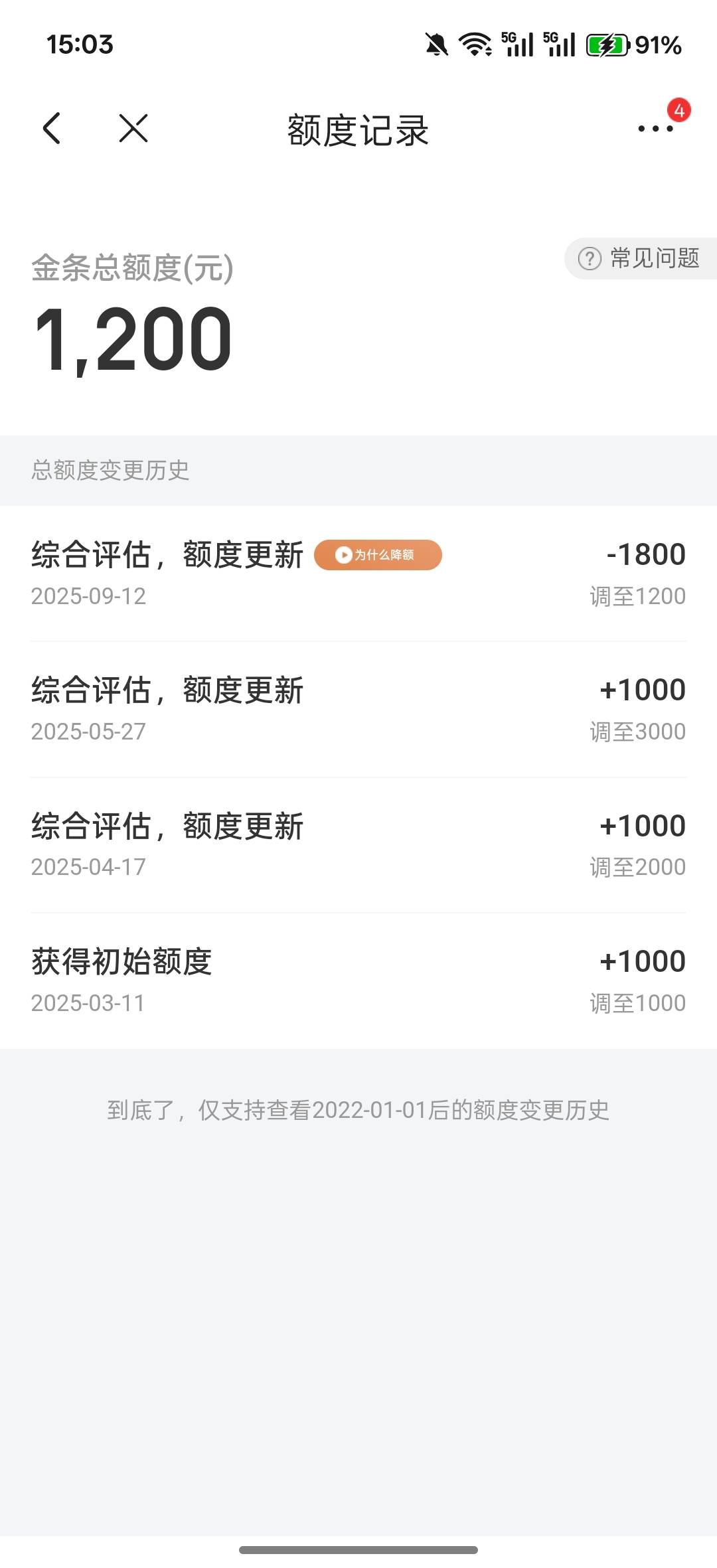Open the three-dot more menu

point(655,129)
